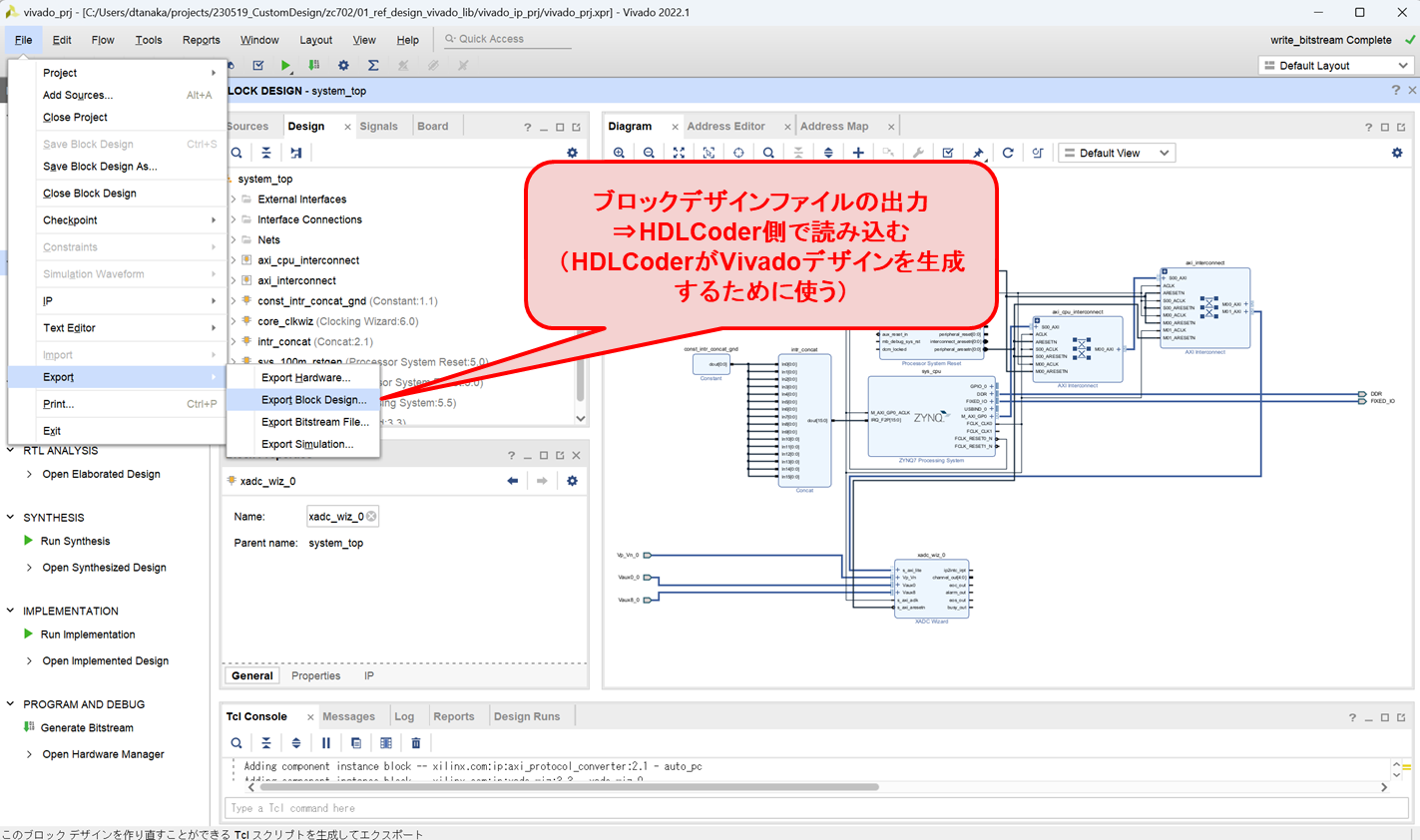Image resolution: width=1420 pixels, height=840 pixels.
Task: Expand Open Hardware Manager
Action: pos(29,754)
